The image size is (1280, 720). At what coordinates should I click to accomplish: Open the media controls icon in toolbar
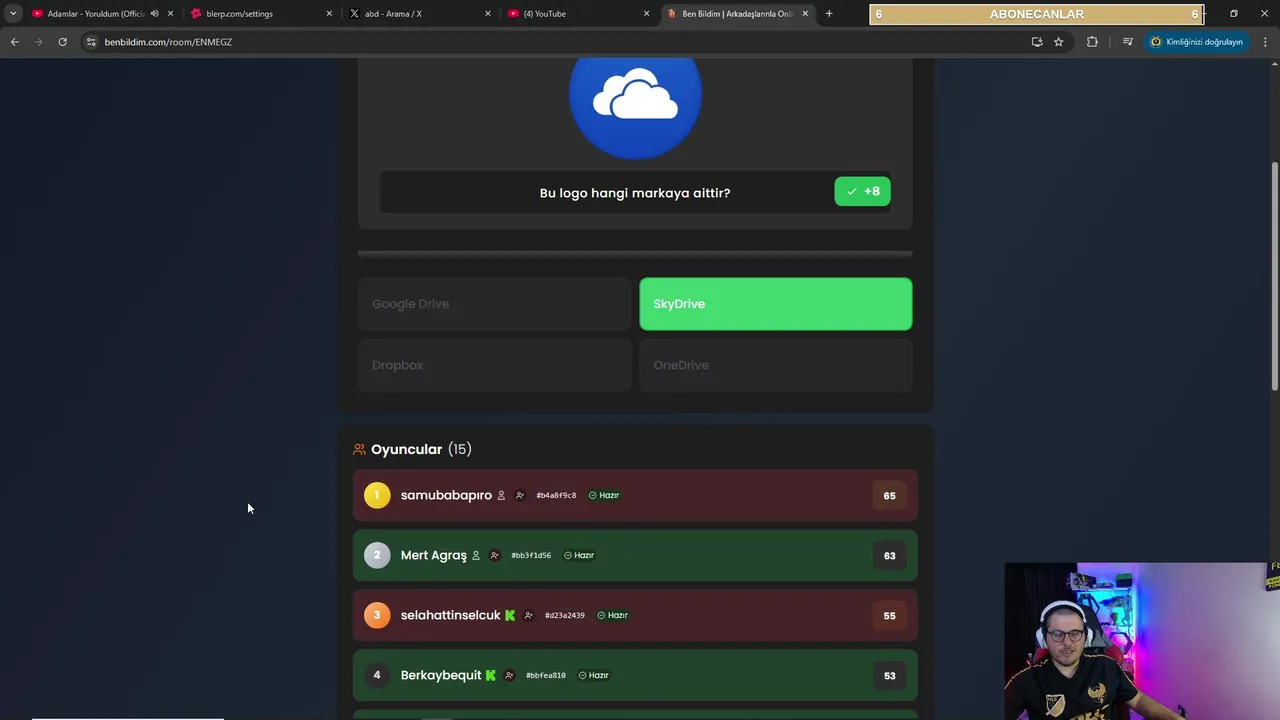point(1128,42)
